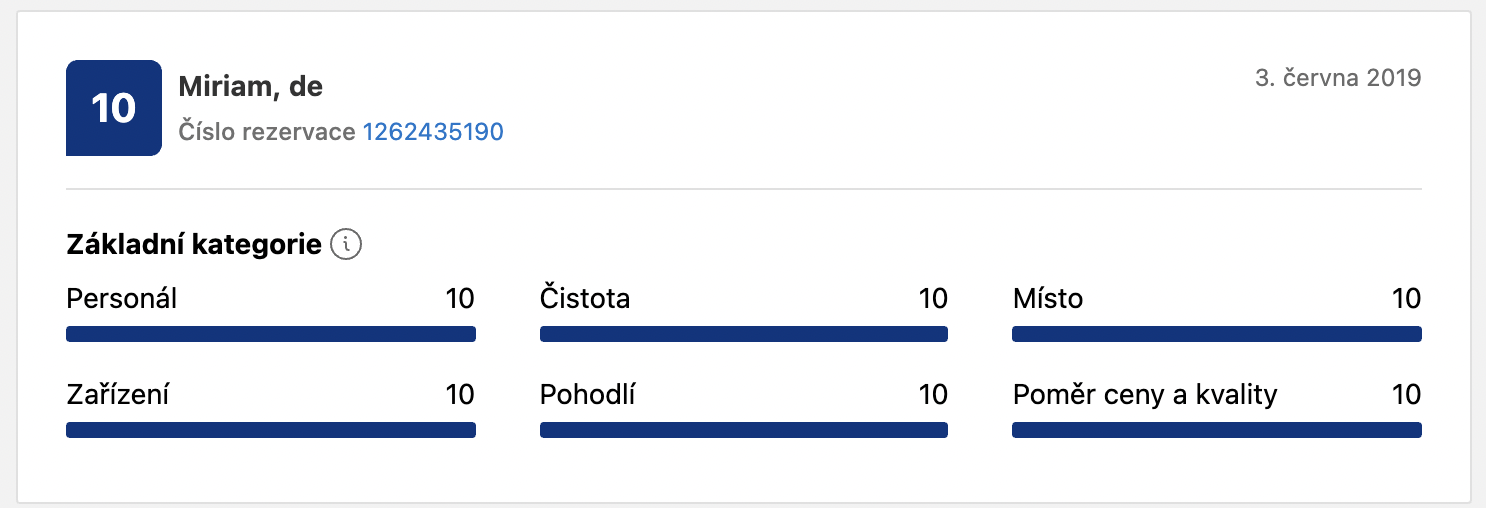1486x508 pixels.
Task: Click the Číslo rezervace label text
Action: tap(267, 132)
